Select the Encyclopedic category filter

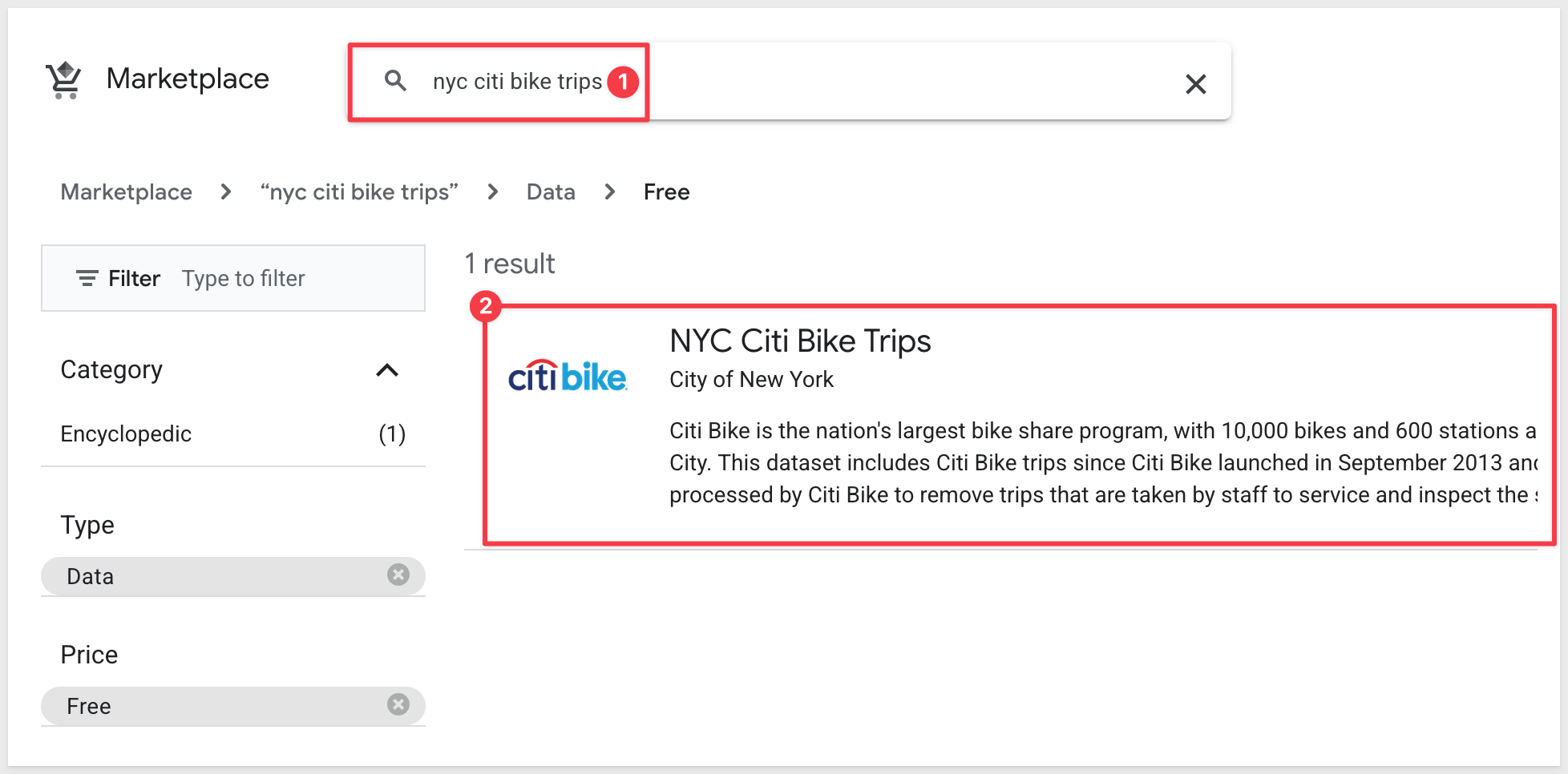tap(127, 434)
